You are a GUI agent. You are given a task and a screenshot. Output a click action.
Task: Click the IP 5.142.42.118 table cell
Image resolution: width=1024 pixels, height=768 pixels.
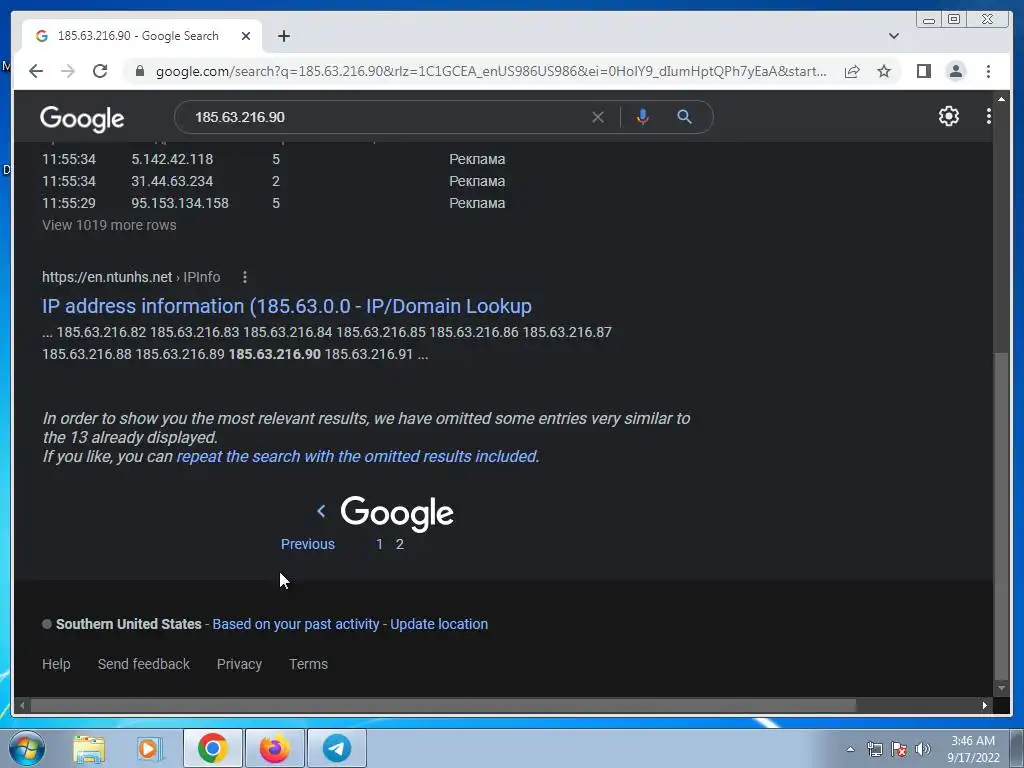[172, 159]
